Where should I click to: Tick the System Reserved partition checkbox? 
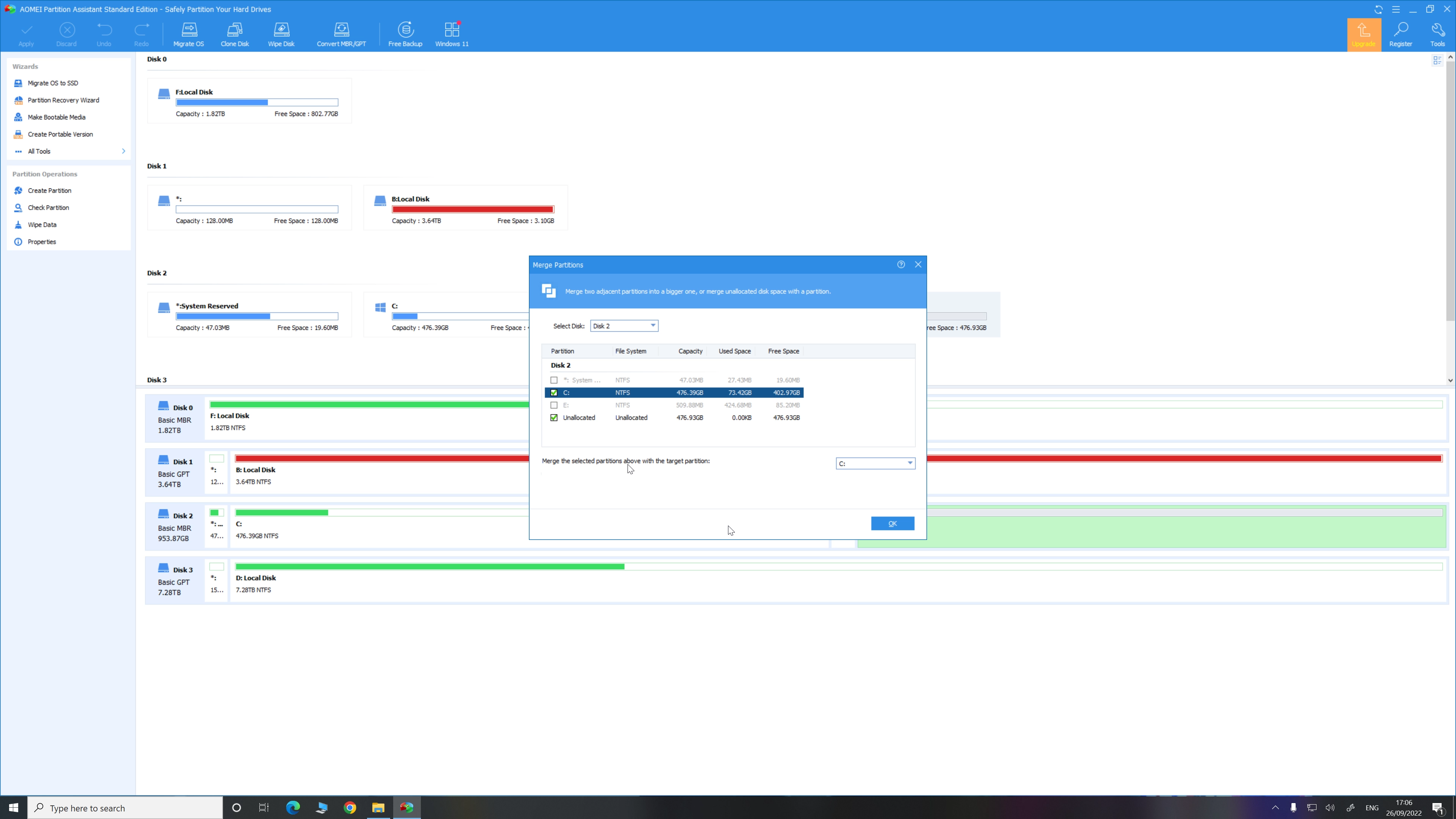(554, 380)
